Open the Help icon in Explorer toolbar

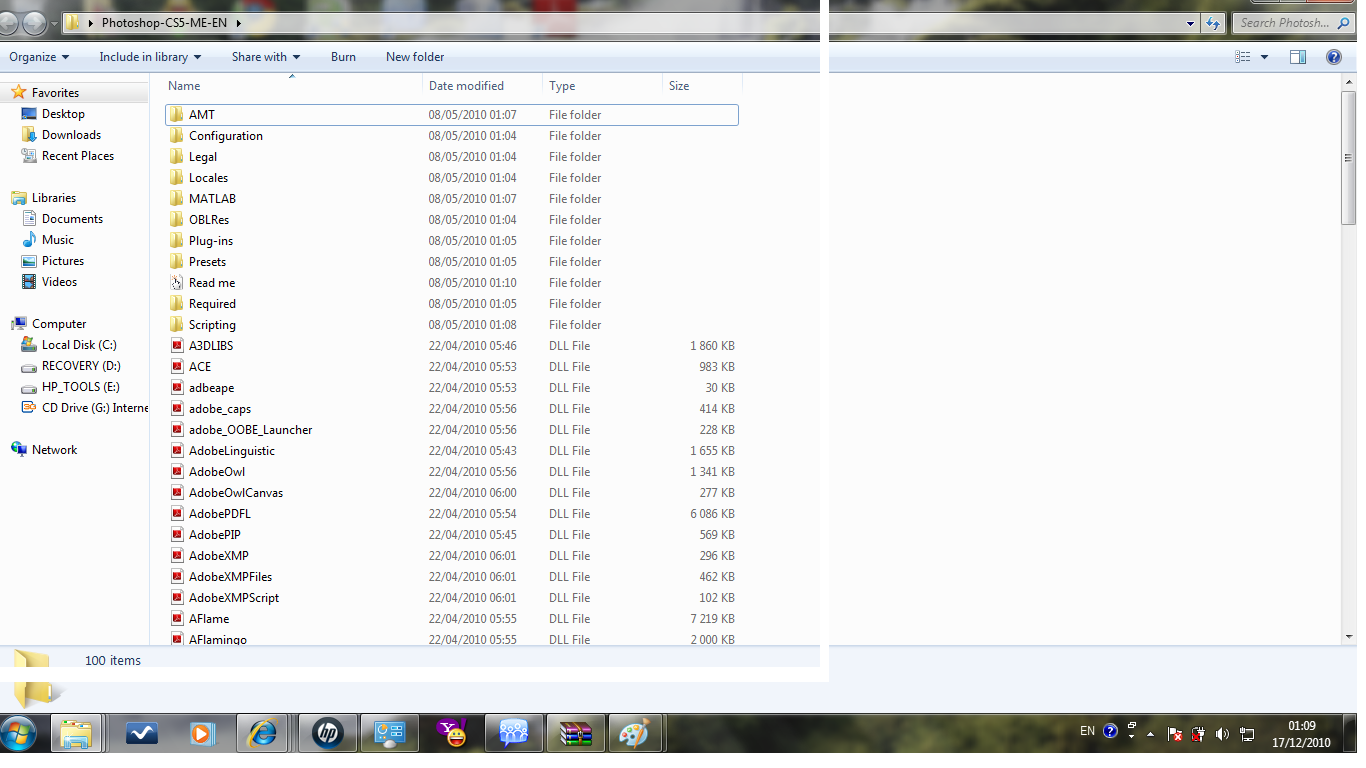tap(1333, 57)
